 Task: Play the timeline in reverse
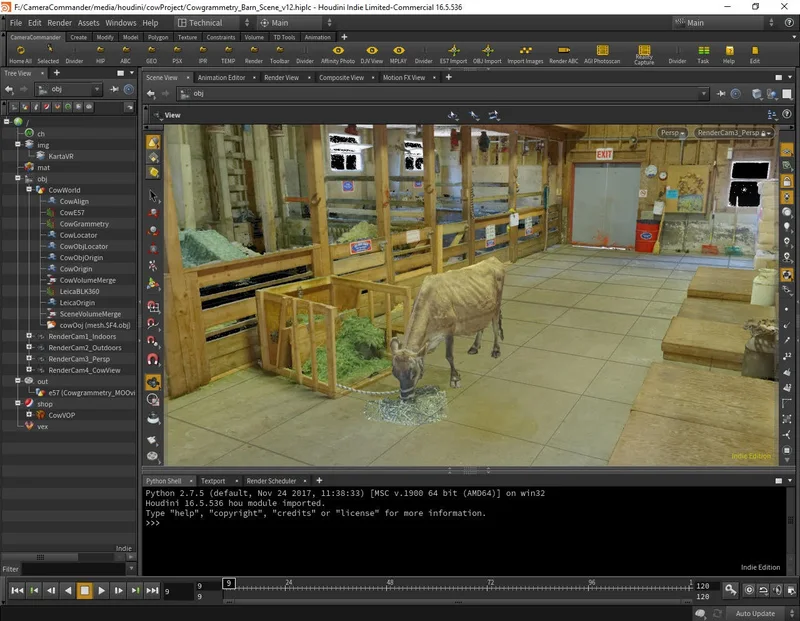tap(68, 590)
